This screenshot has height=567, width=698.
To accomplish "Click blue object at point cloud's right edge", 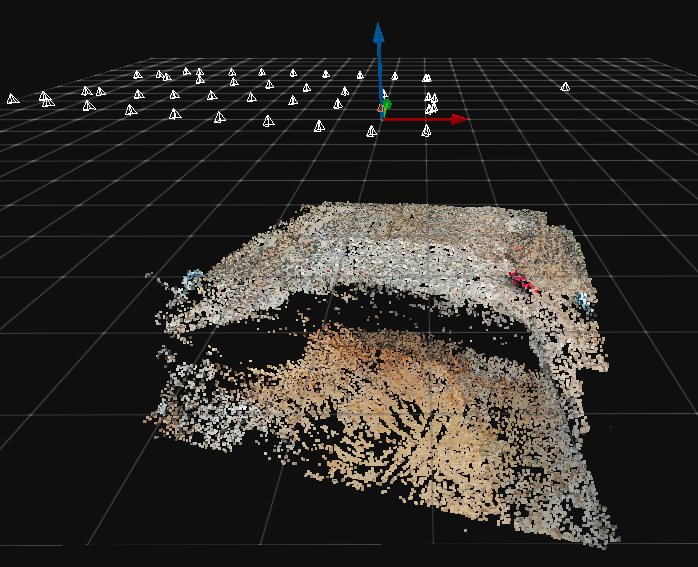I will coord(584,300).
